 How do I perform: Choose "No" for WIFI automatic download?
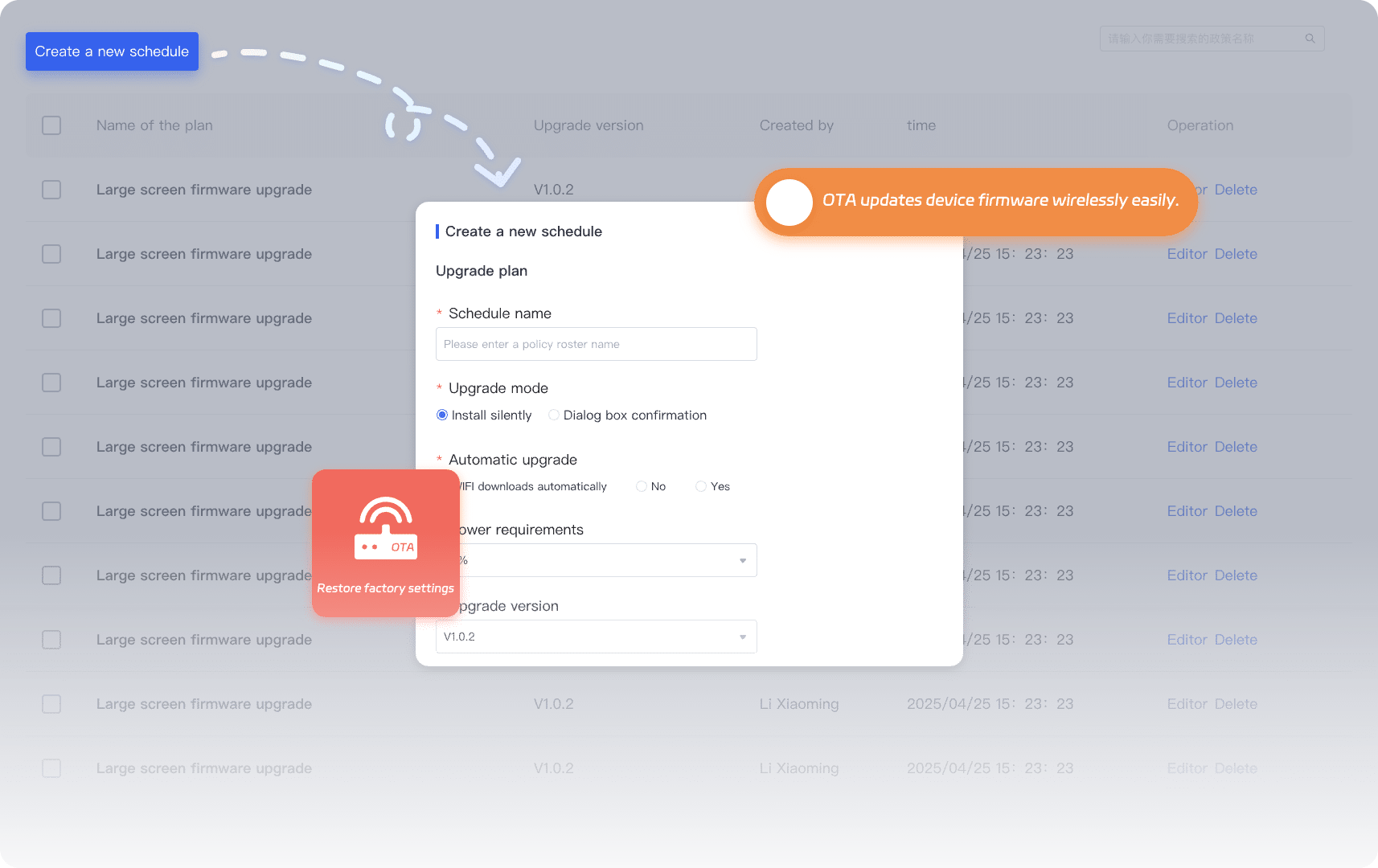[641, 486]
